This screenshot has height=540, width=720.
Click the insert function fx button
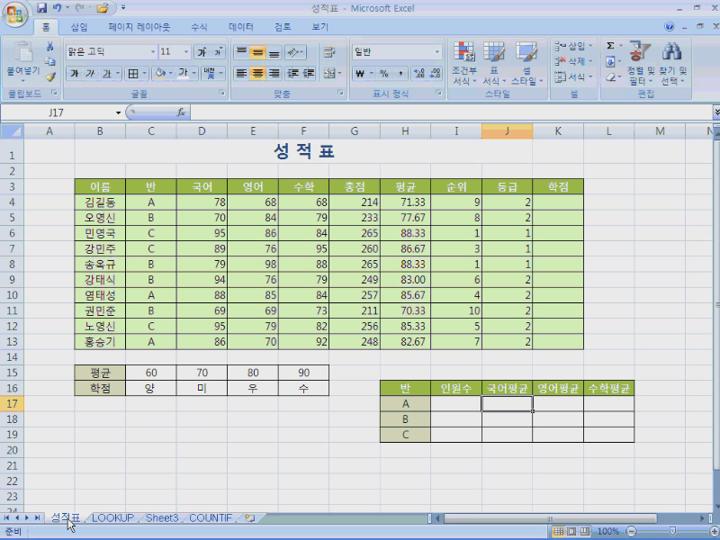click(x=181, y=112)
